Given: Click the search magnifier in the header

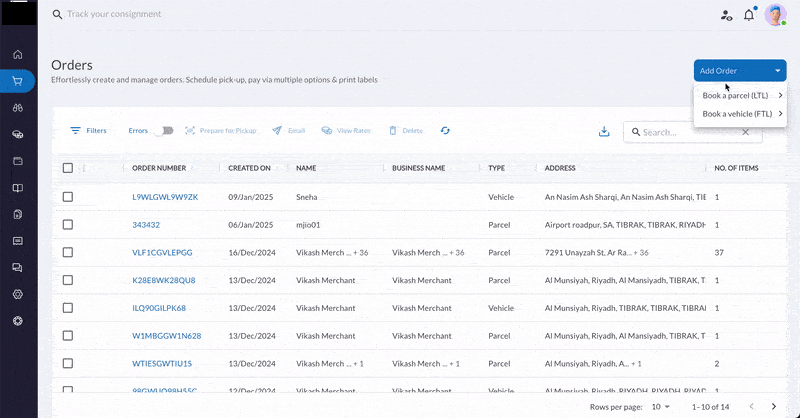Looking at the screenshot, I should tap(57, 14).
